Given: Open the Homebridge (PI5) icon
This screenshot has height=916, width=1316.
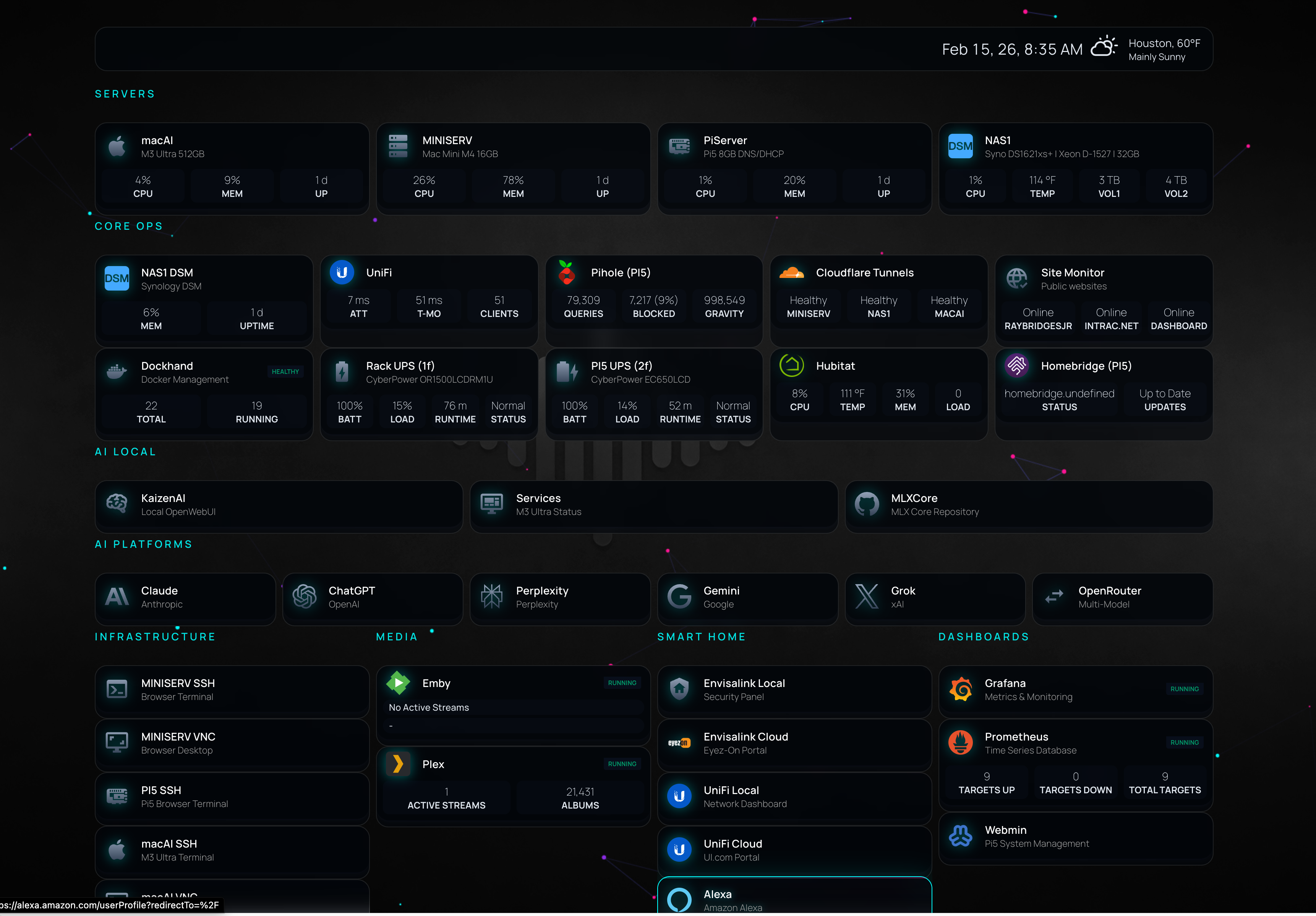Looking at the screenshot, I should (x=1018, y=365).
